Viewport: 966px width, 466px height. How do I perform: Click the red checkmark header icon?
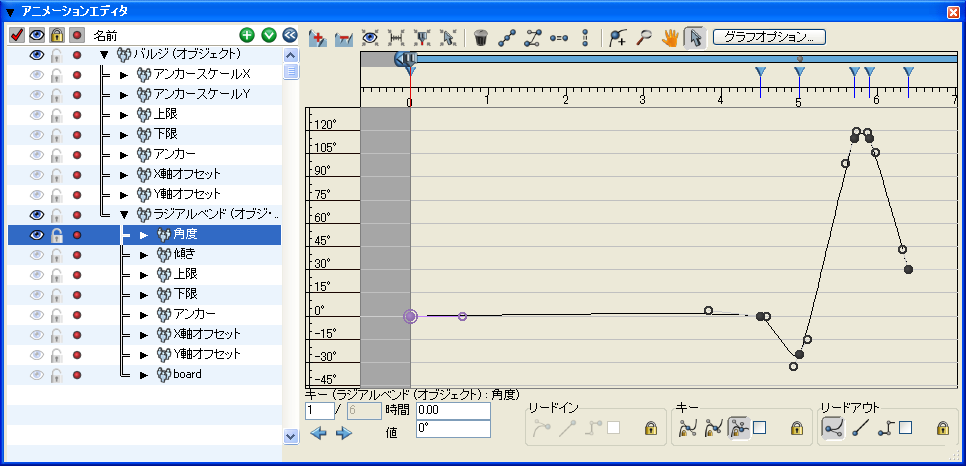17,35
